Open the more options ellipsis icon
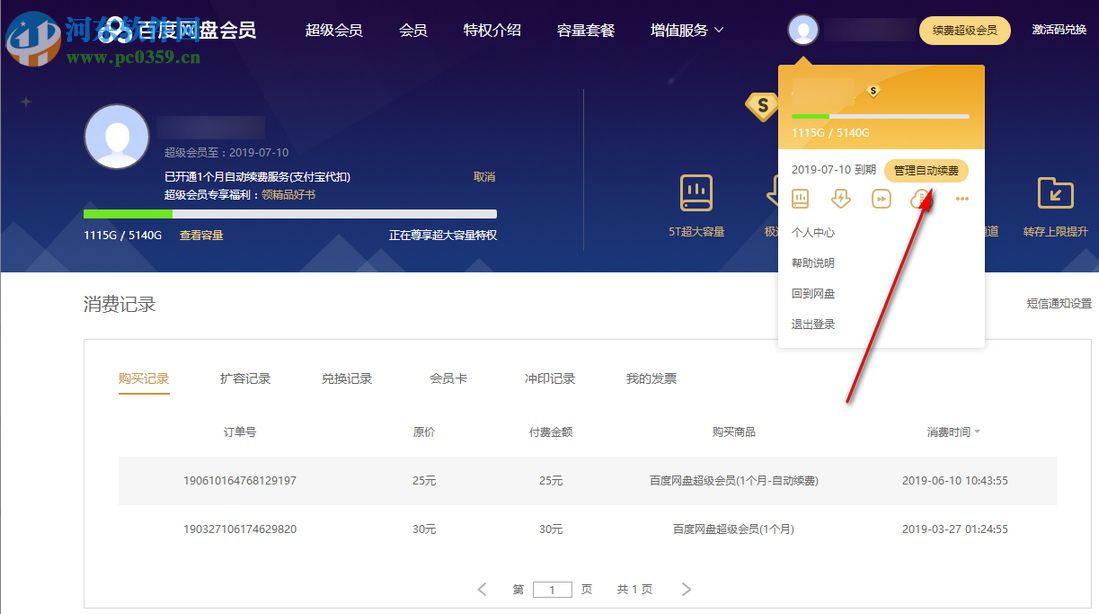The width and height of the screenshot is (1099, 614). click(962, 198)
